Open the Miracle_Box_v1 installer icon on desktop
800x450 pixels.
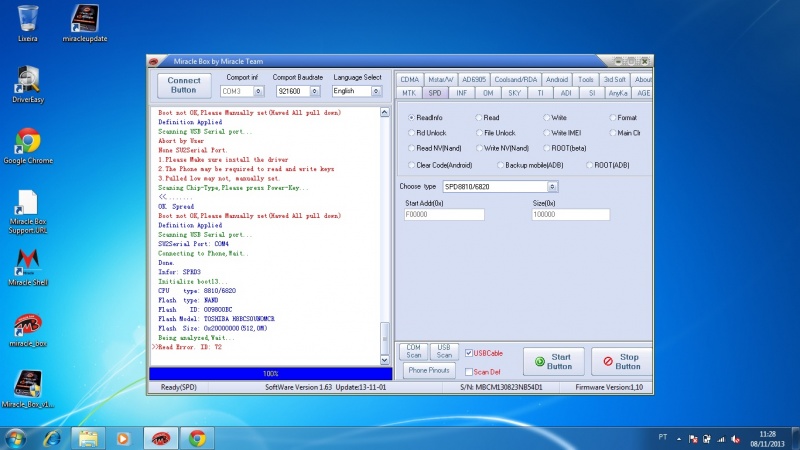28,389
